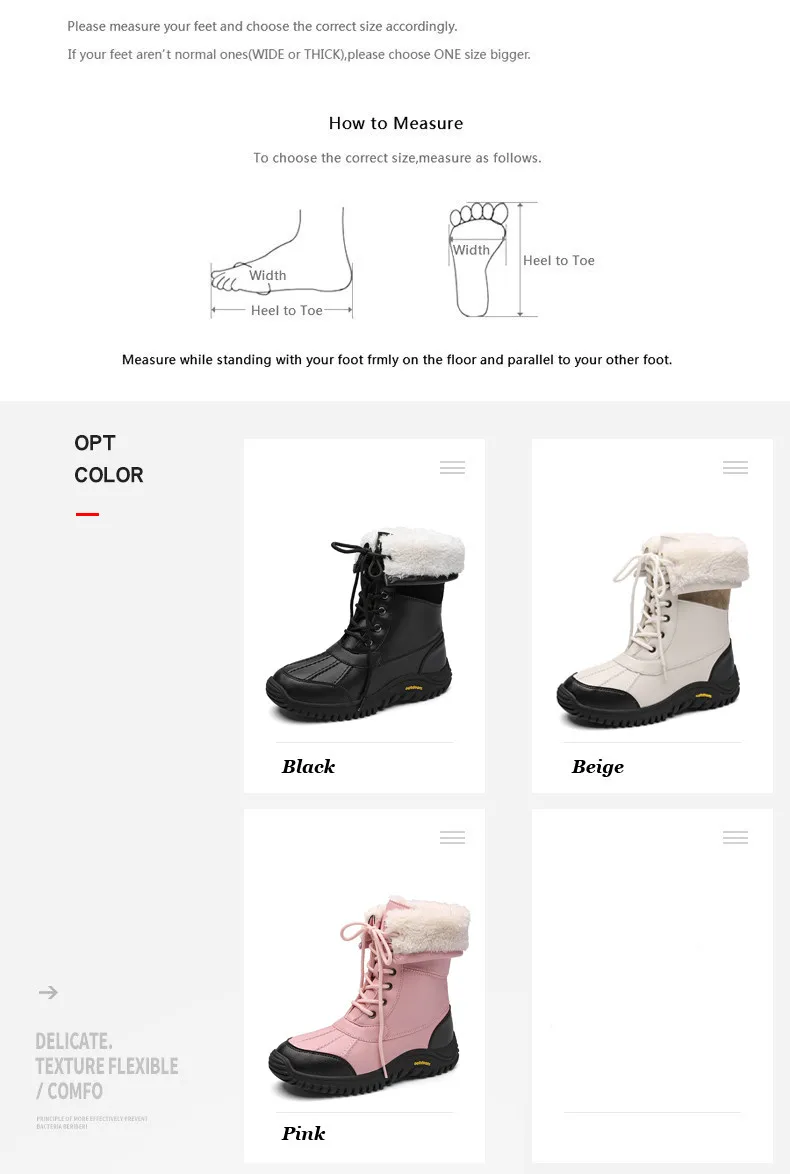Click the How to Measure heading
790x1174 pixels.
click(x=396, y=124)
